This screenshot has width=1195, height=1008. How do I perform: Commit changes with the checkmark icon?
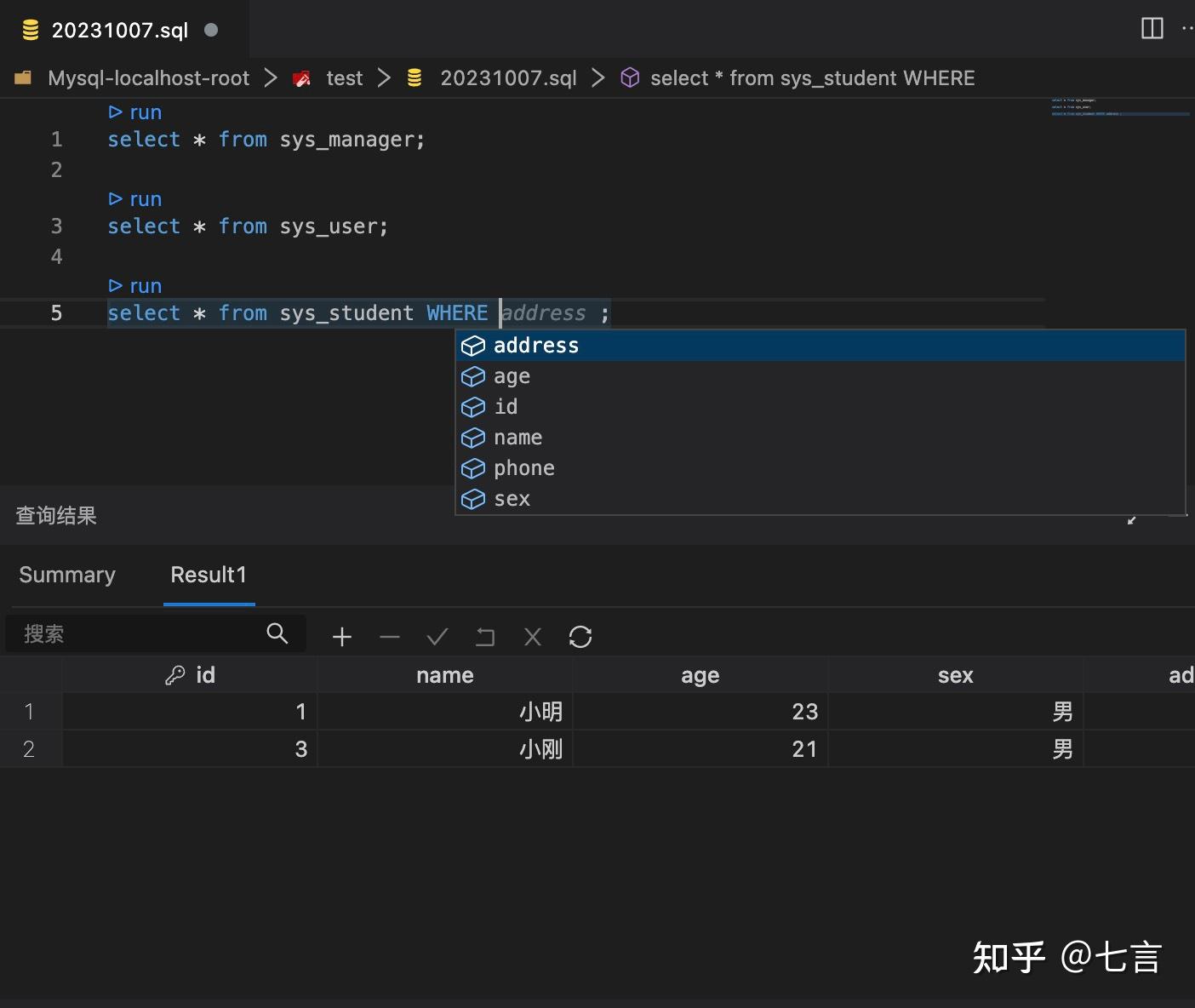coord(437,636)
